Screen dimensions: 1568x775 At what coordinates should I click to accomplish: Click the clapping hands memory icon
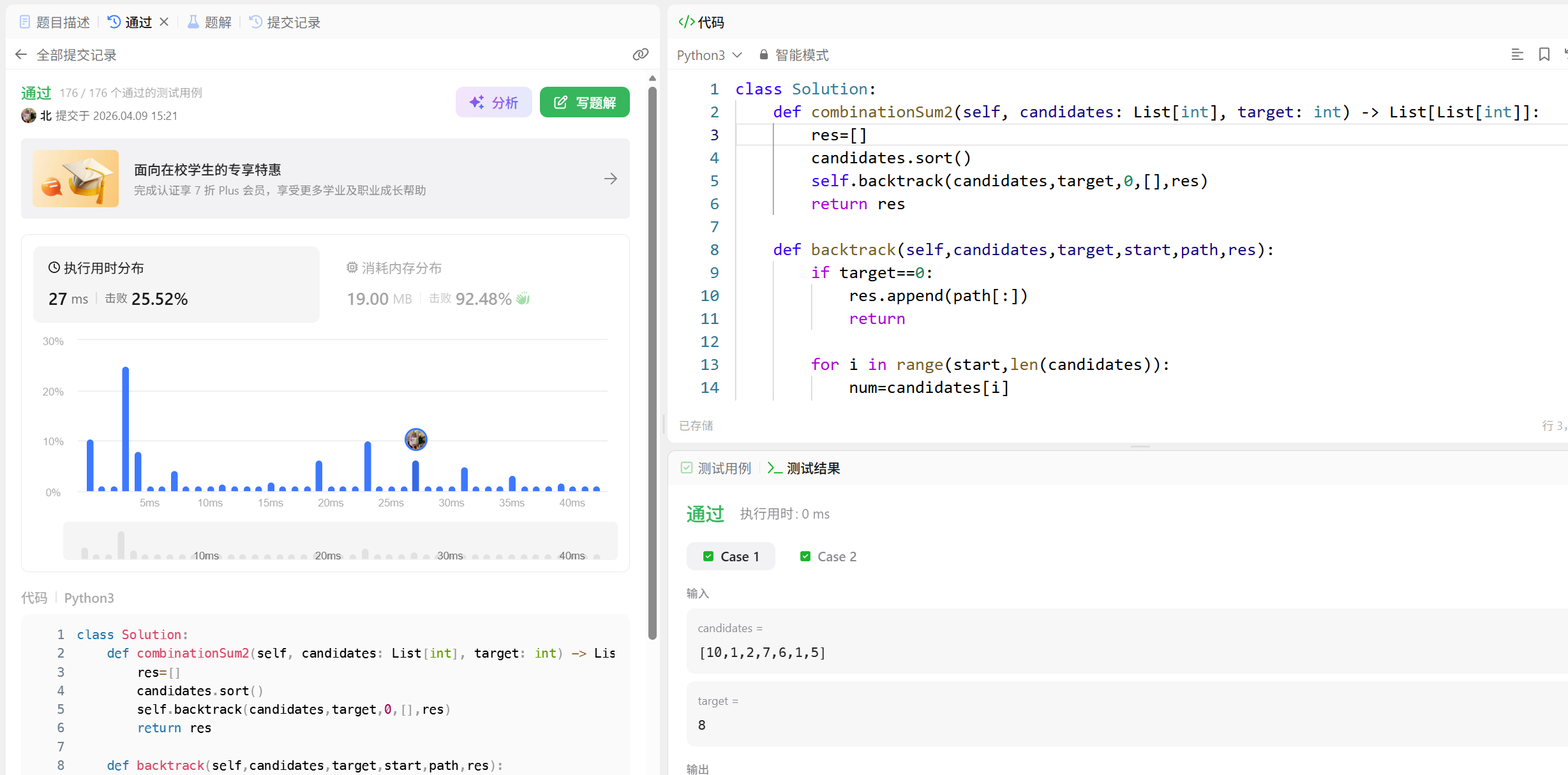coord(523,299)
